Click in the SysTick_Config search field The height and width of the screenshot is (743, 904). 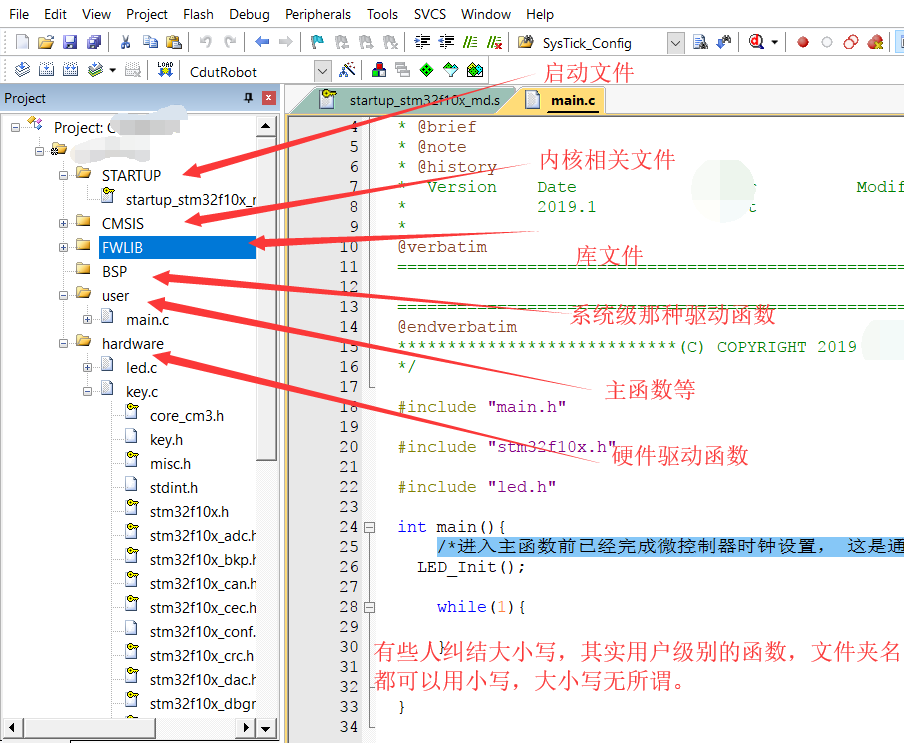600,43
